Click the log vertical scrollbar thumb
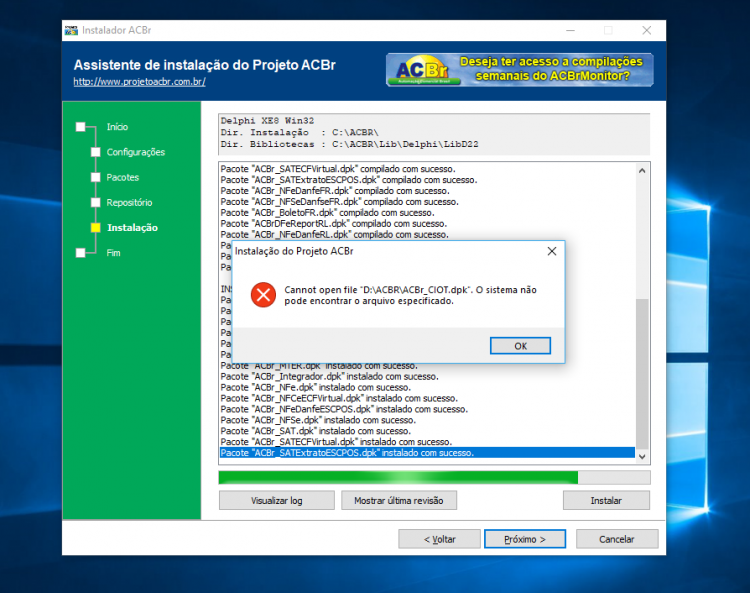 642,374
